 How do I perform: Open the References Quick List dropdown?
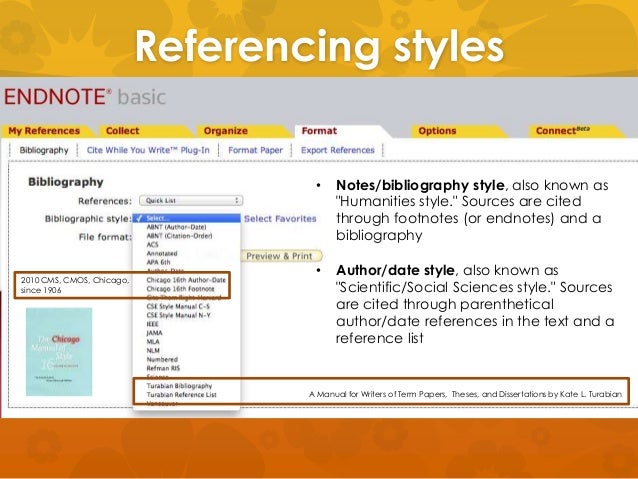[x=191, y=201]
